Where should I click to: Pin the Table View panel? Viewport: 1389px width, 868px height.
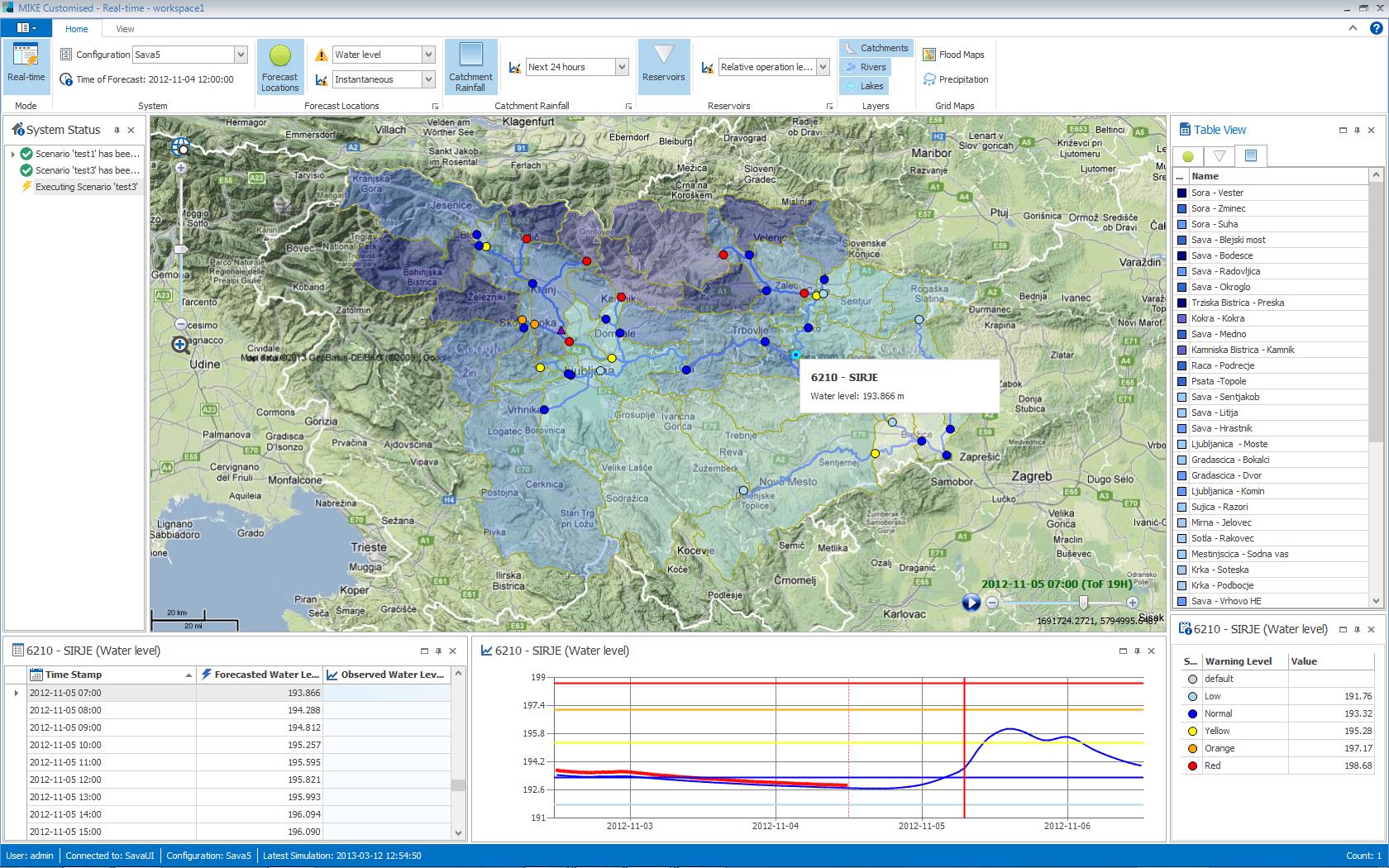click(x=1357, y=130)
